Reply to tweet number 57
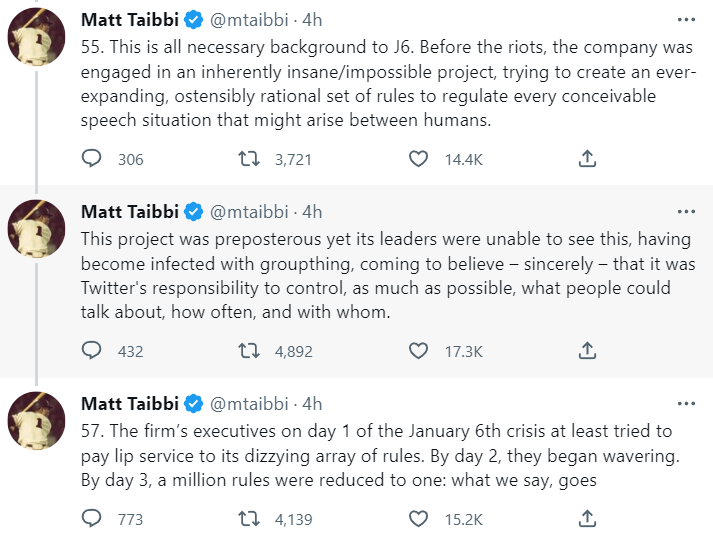713x541 pixels. [91, 519]
